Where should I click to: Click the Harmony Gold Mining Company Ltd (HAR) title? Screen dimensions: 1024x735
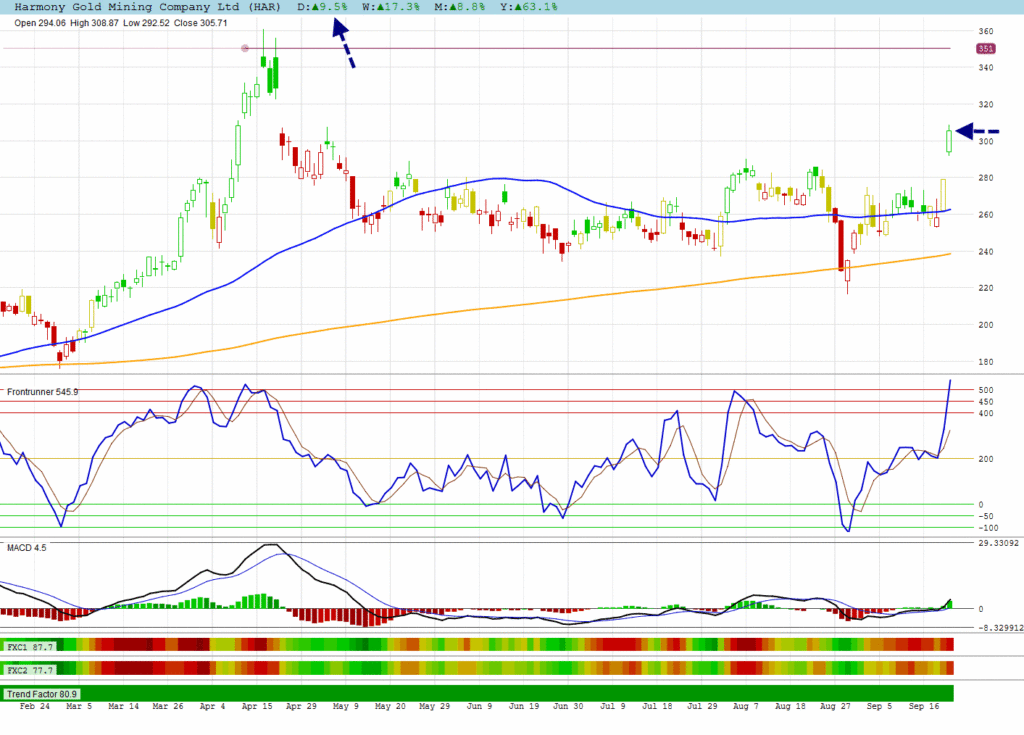[144, 7]
